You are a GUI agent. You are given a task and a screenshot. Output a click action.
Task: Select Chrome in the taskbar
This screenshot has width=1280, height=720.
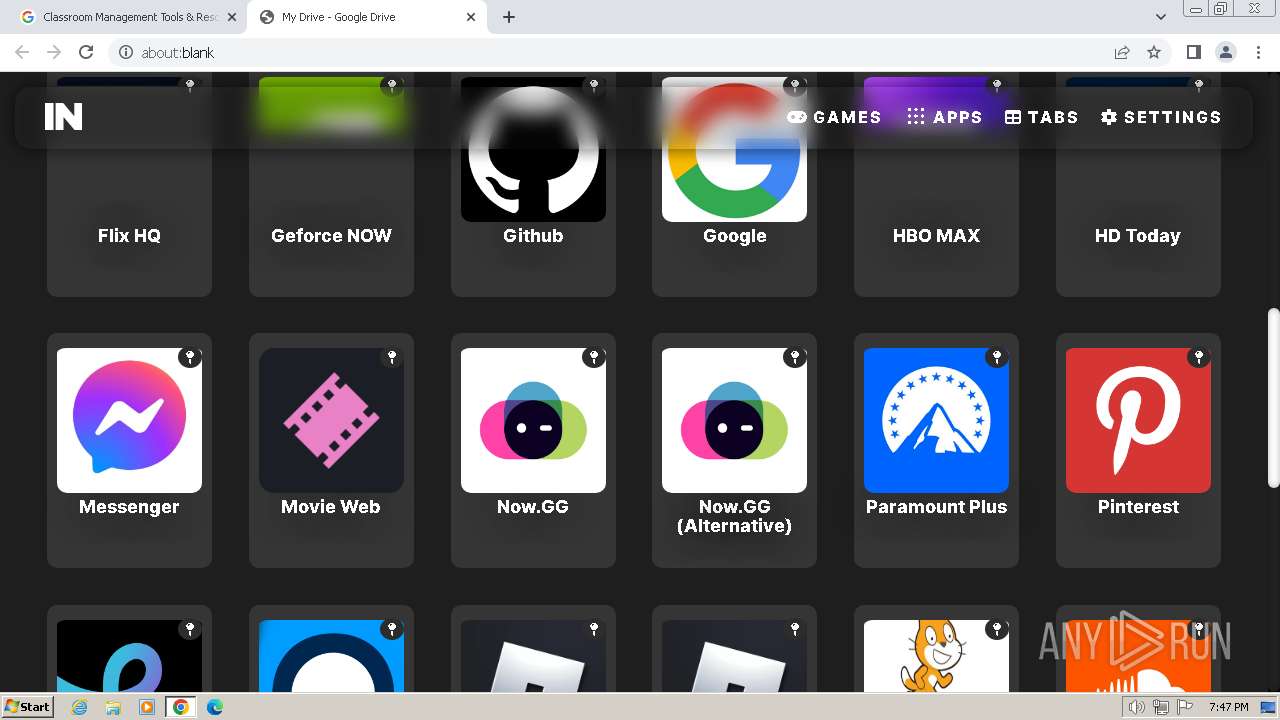(181, 707)
